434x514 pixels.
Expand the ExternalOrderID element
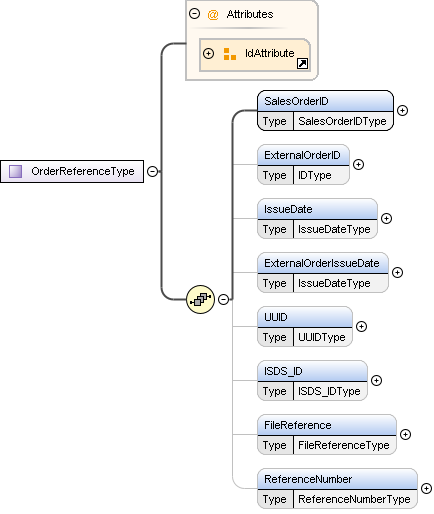click(x=358, y=164)
